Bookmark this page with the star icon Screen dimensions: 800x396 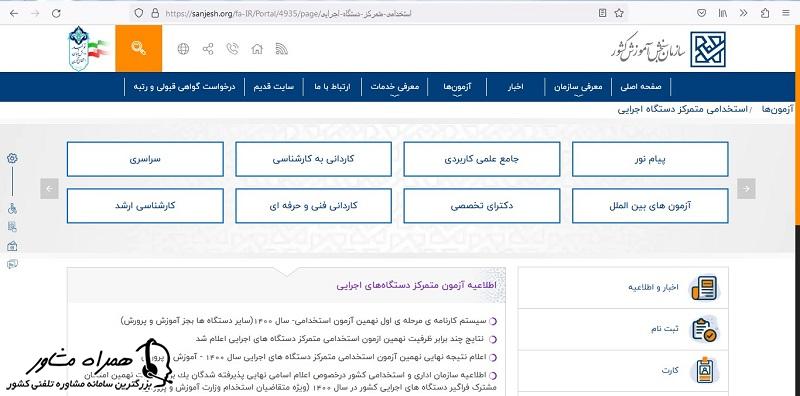click(x=619, y=13)
